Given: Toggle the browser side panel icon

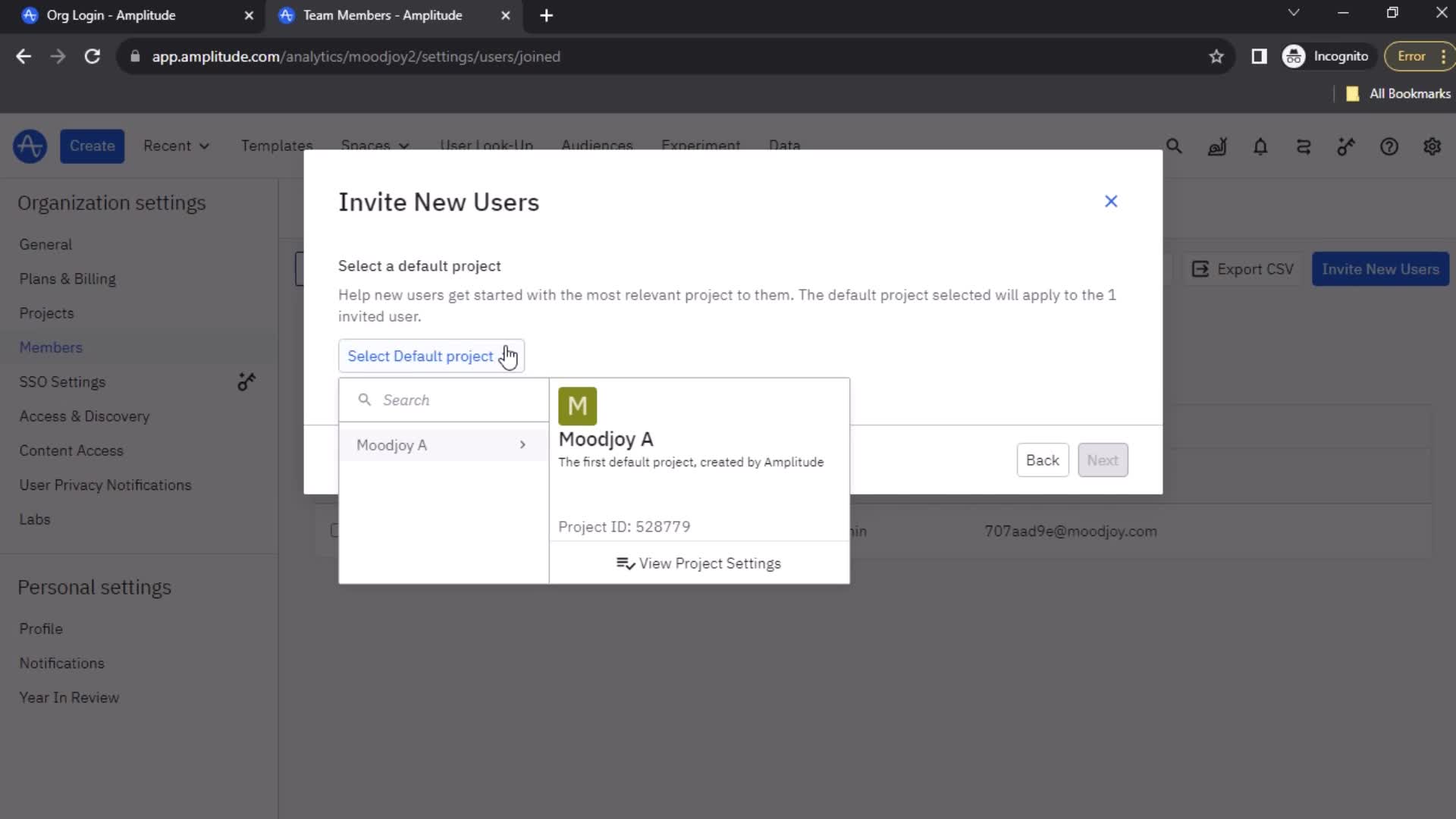Looking at the screenshot, I should (x=1259, y=56).
